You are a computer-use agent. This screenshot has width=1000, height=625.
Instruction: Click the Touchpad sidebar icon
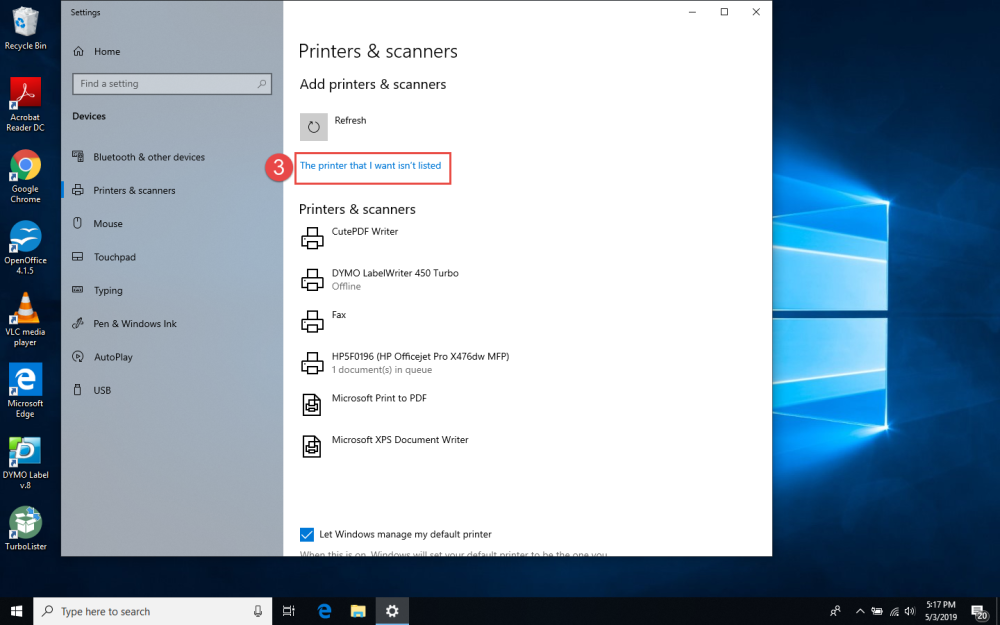pyautogui.click(x=78, y=256)
